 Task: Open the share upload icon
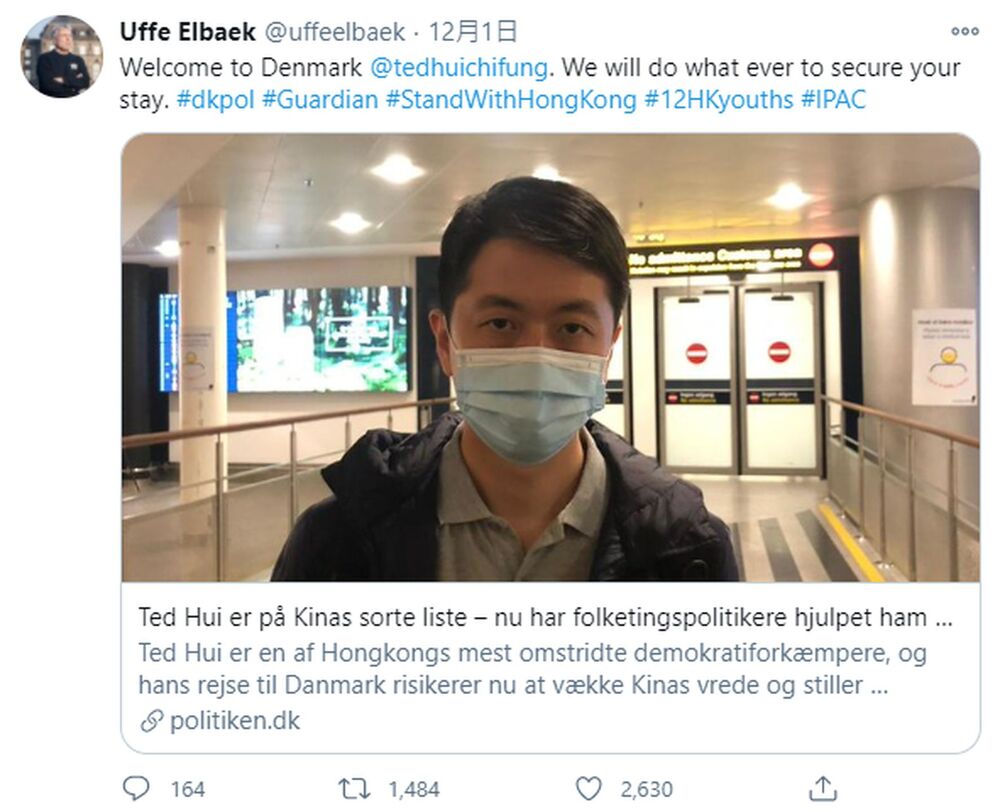[x=823, y=788]
